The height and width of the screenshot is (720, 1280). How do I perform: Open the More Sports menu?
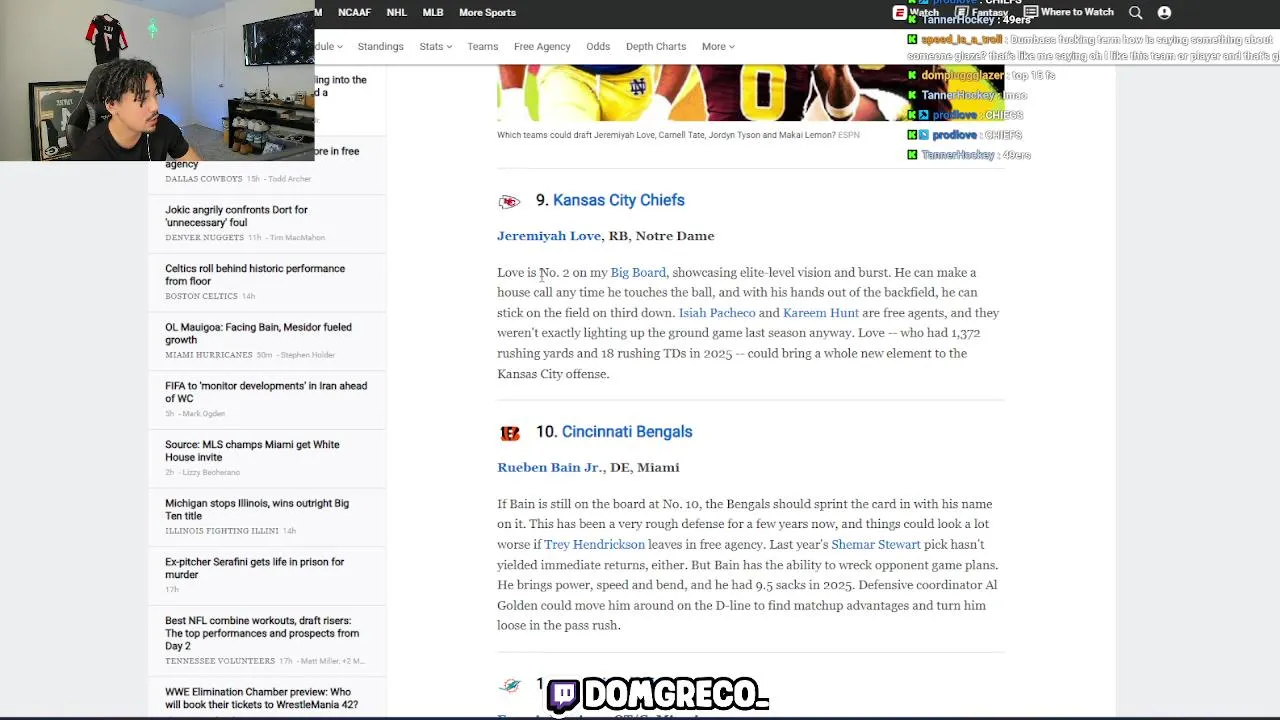point(487,12)
